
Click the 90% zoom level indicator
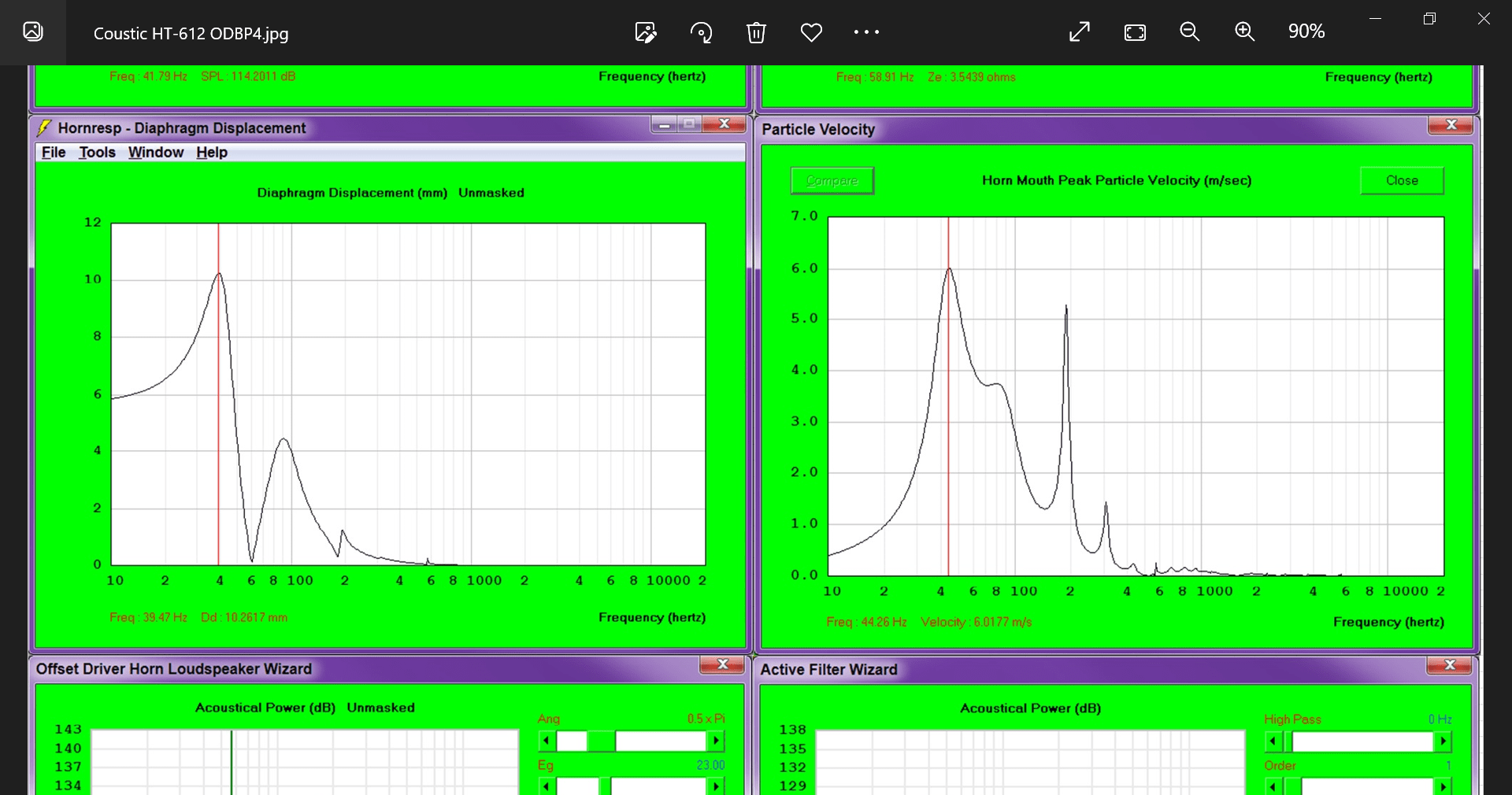point(1306,31)
